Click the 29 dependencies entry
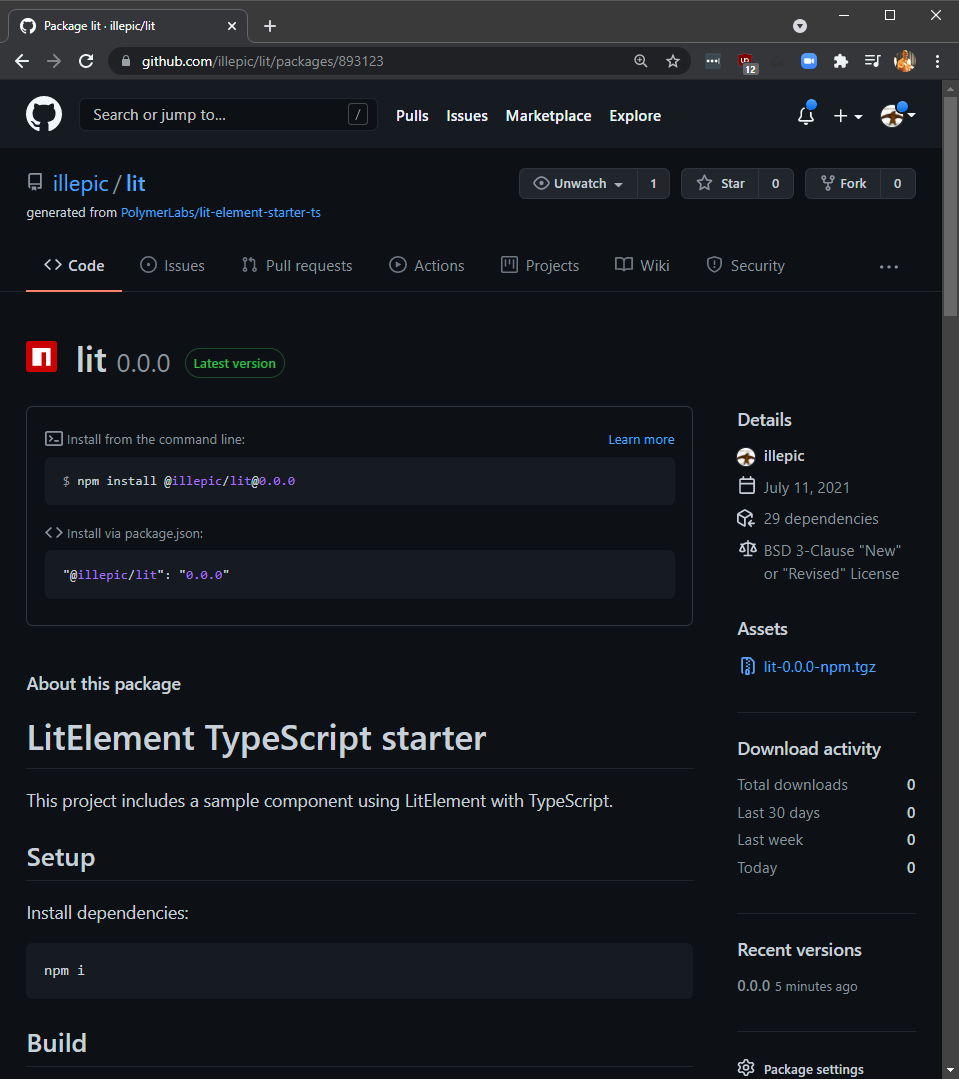This screenshot has height=1079, width=959. coord(821,519)
